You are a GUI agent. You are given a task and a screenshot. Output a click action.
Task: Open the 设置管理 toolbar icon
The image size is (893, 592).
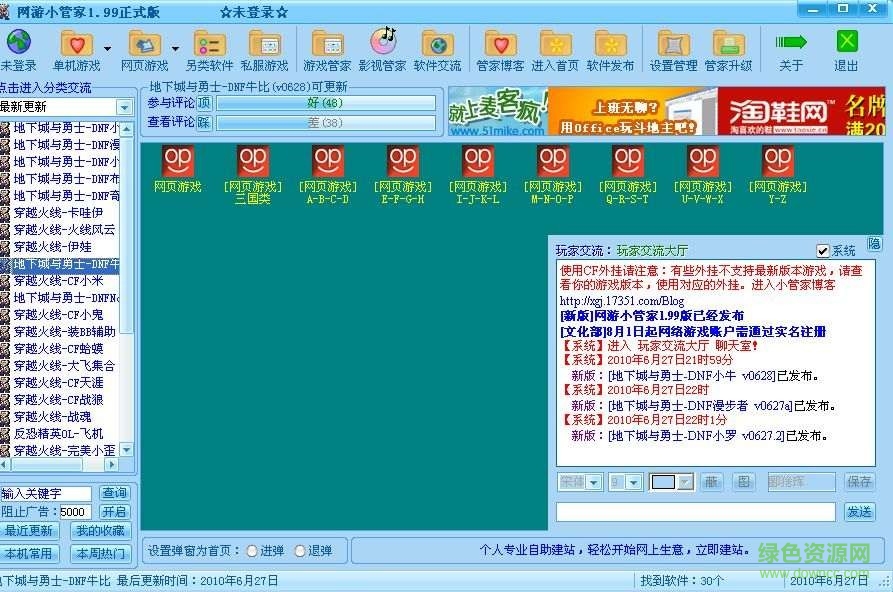[x=674, y=43]
